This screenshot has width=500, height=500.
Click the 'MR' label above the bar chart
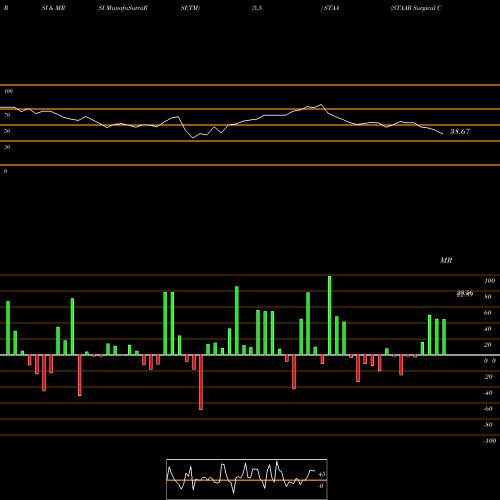446,260
